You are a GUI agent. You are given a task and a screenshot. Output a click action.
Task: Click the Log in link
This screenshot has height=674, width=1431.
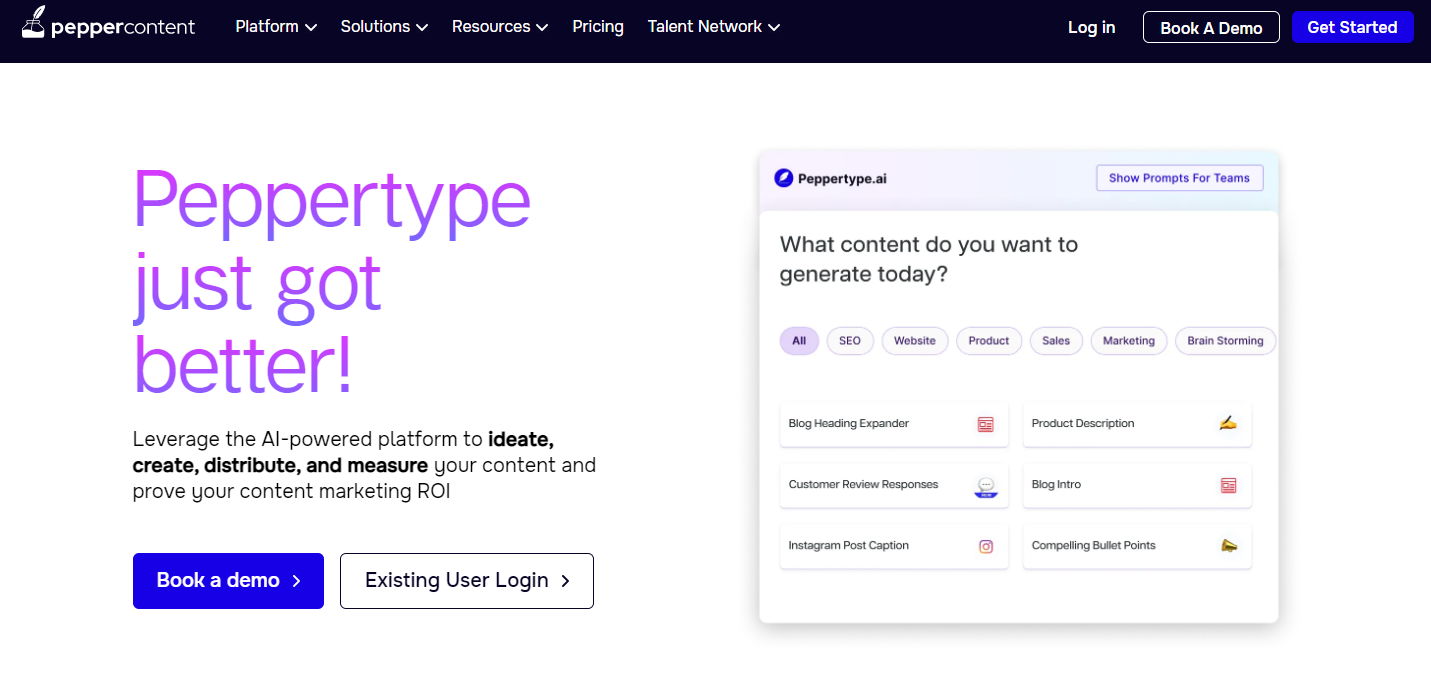tap(1091, 27)
